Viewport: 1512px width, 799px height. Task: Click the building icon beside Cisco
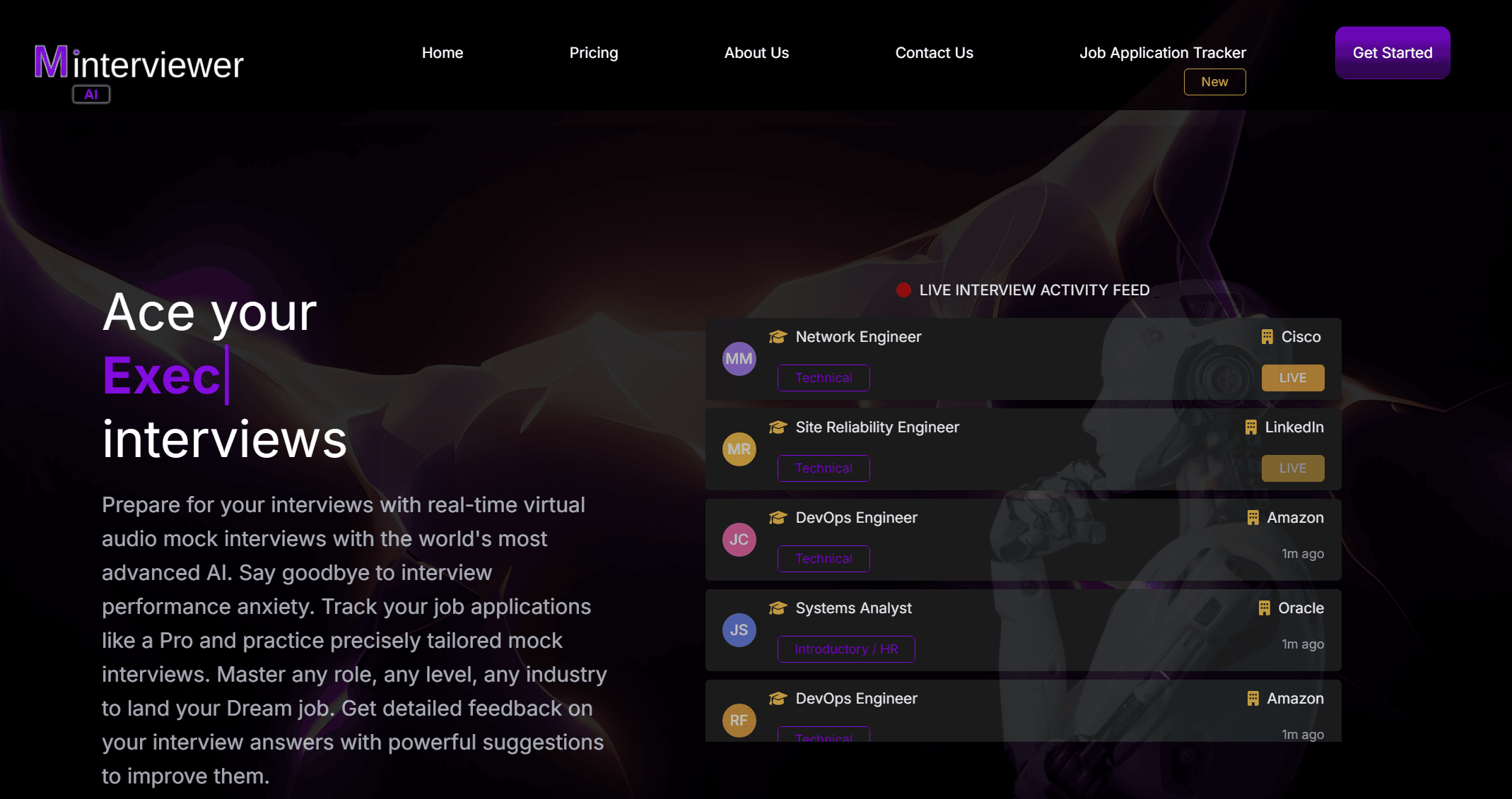pyautogui.click(x=1267, y=337)
